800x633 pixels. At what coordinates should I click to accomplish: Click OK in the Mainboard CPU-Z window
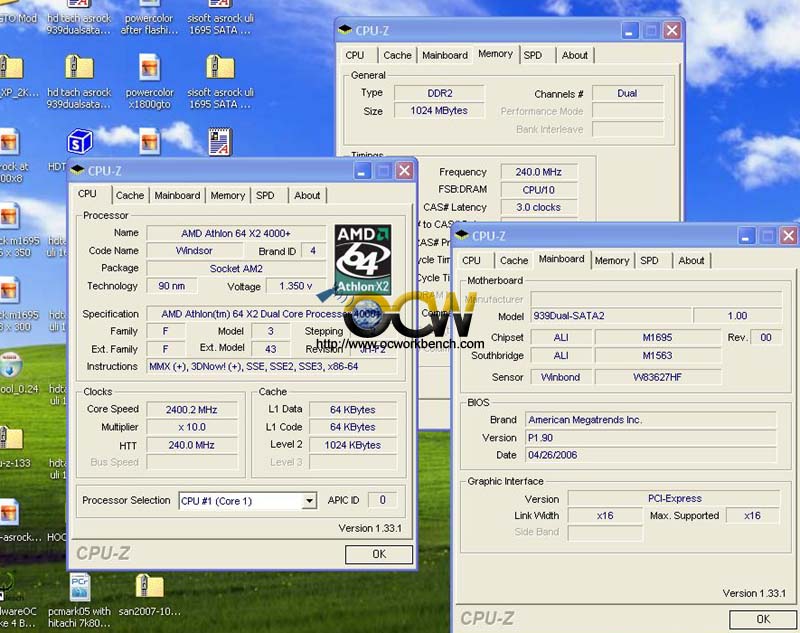[763, 619]
